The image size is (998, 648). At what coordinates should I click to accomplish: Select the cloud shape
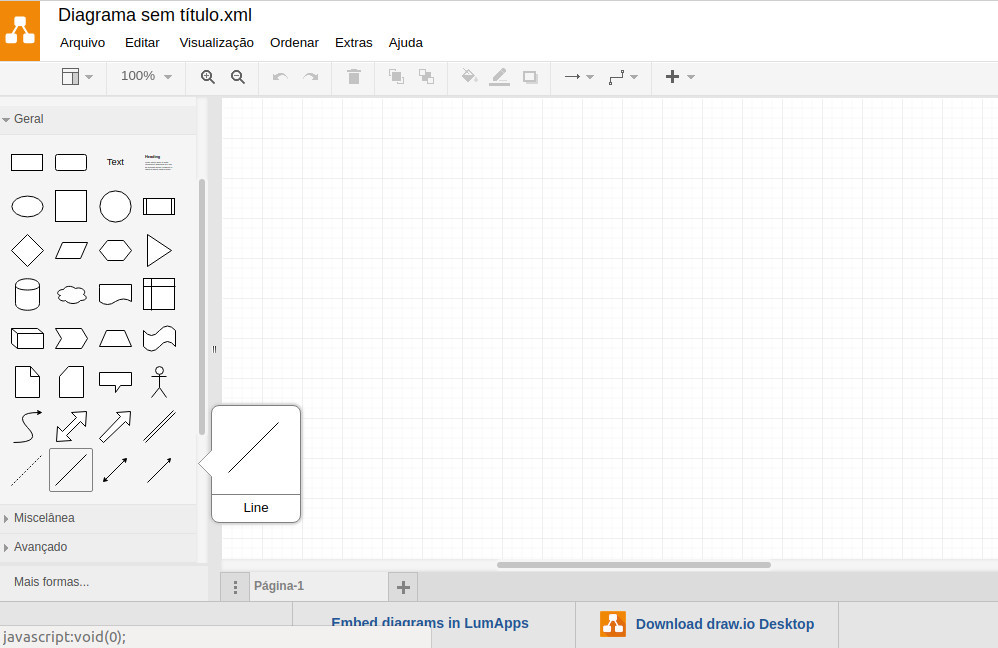[x=71, y=295]
